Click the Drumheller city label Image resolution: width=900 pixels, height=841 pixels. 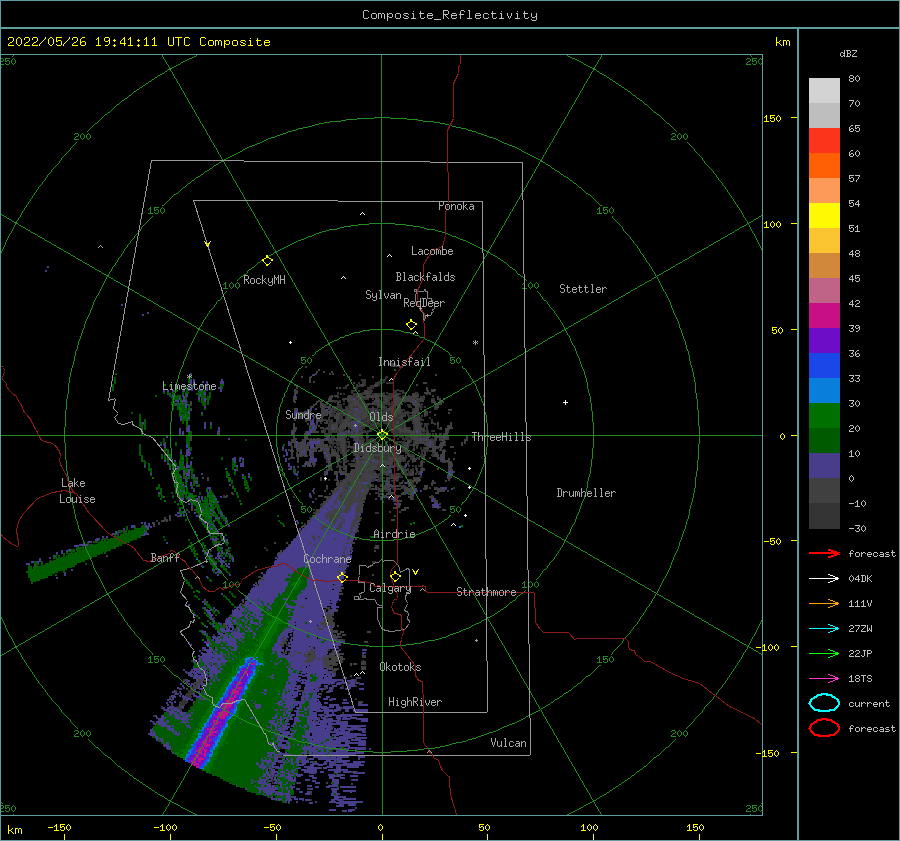click(586, 493)
